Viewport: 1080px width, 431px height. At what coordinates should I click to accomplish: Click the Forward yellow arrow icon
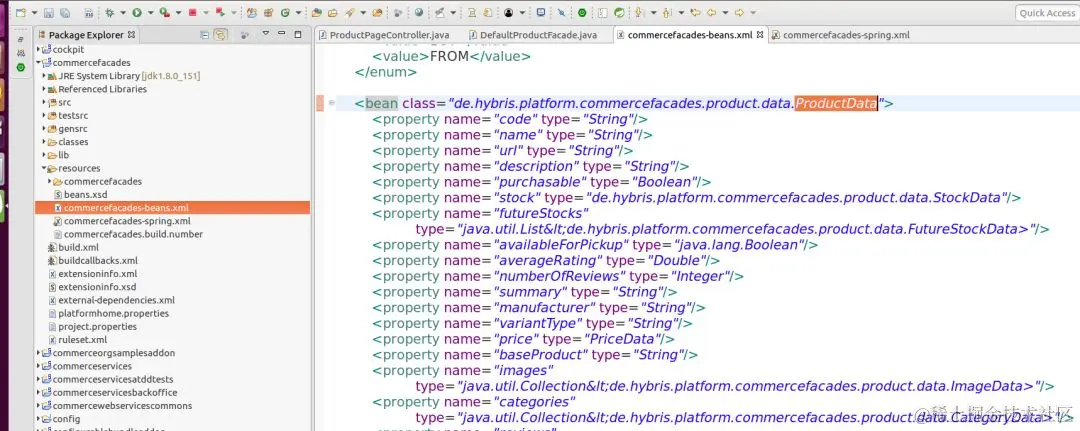click(x=739, y=12)
